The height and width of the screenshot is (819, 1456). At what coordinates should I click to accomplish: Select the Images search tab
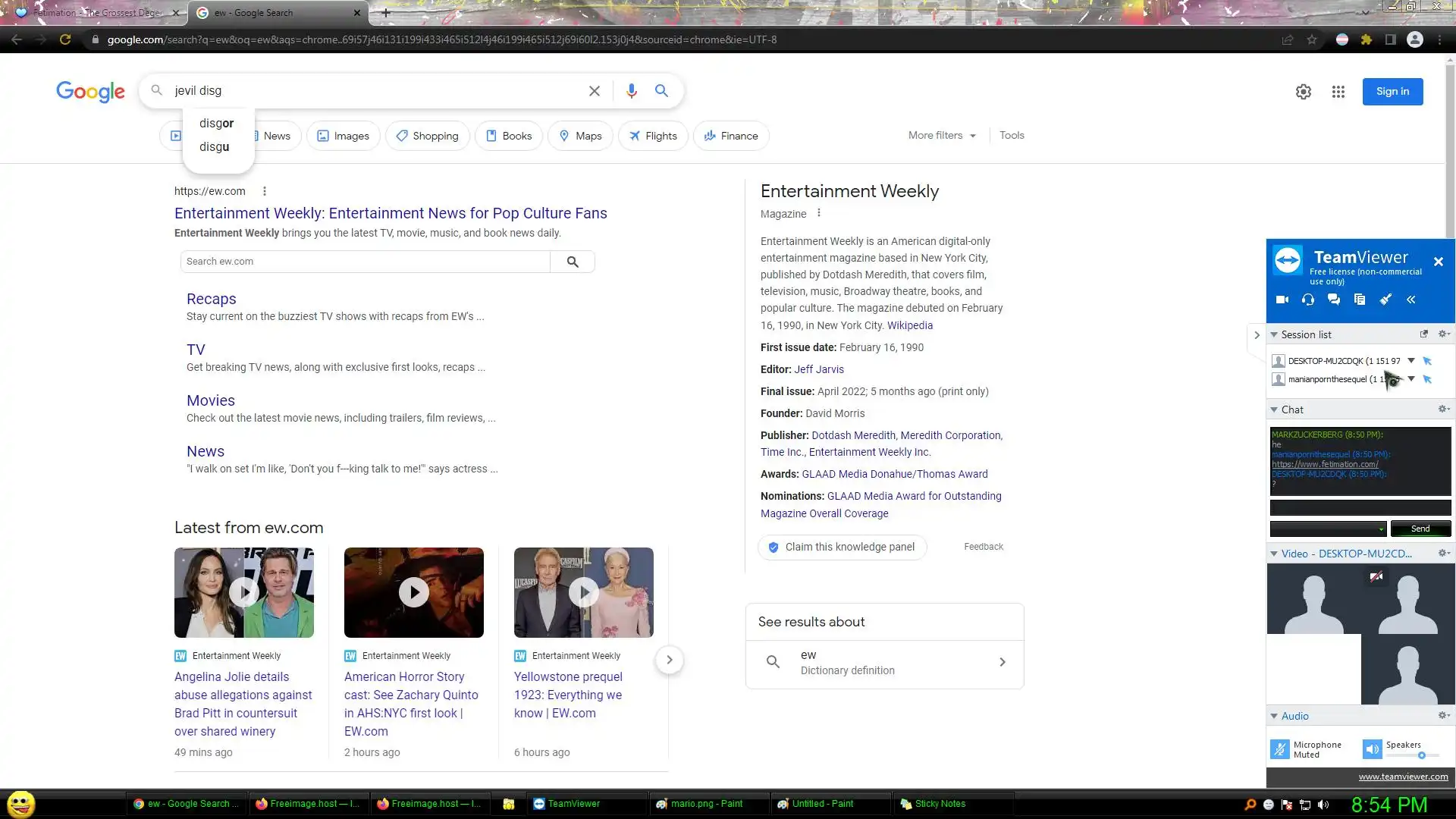click(343, 136)
